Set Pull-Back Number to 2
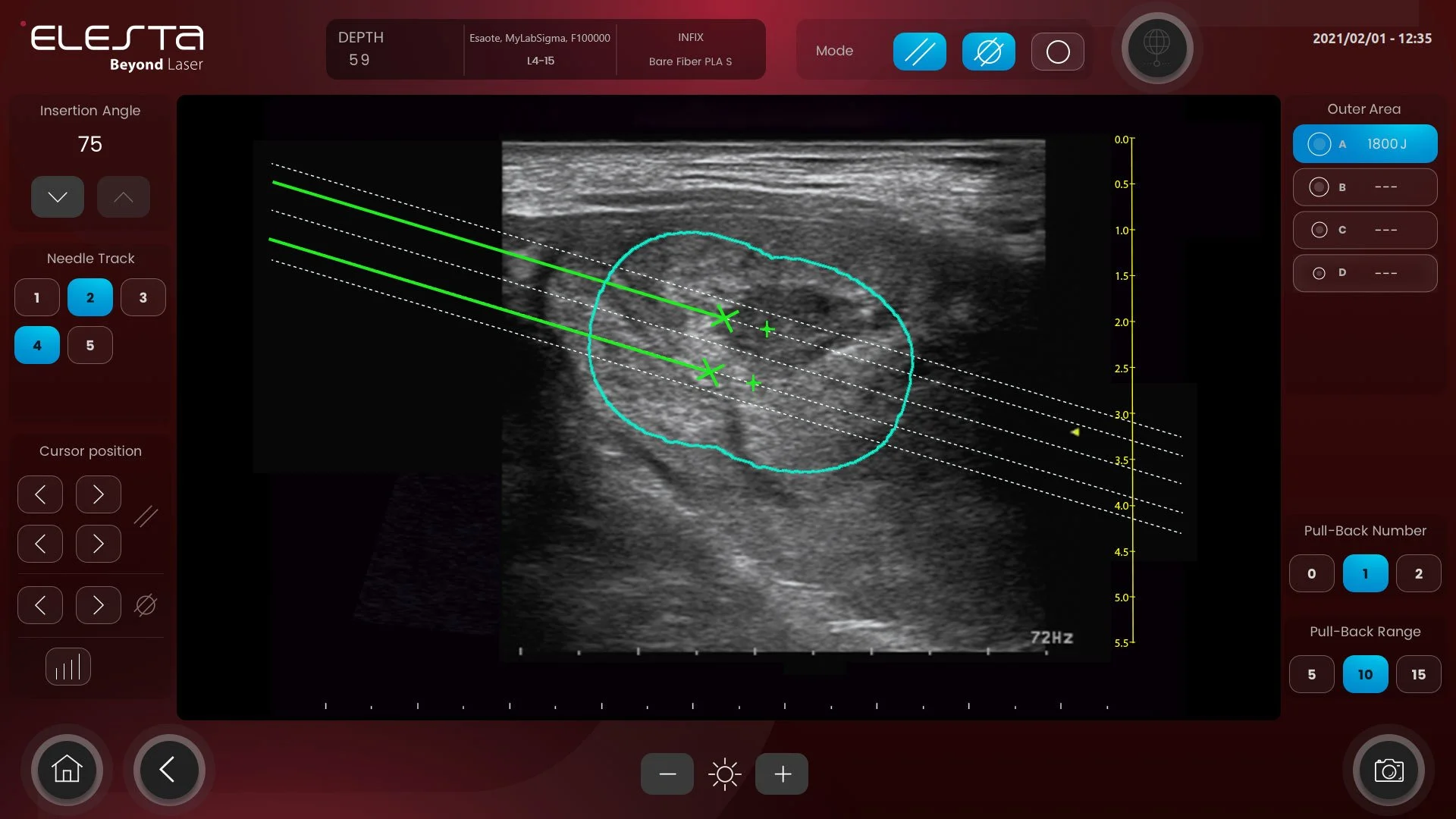 click(x=1418, y=574)
